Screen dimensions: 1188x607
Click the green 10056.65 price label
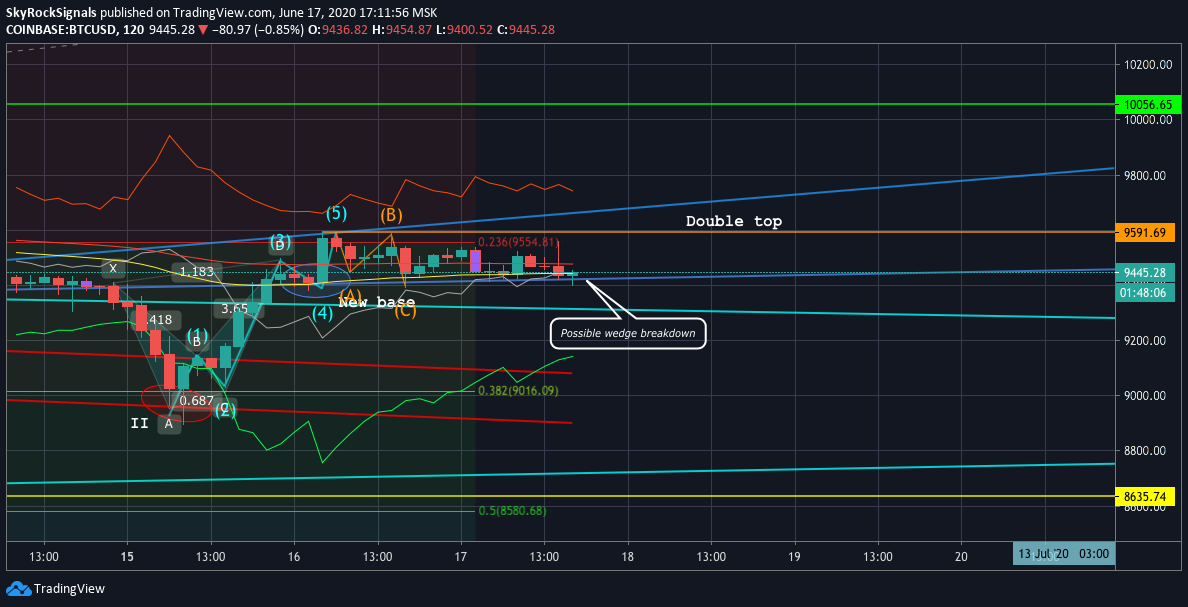1146,105
